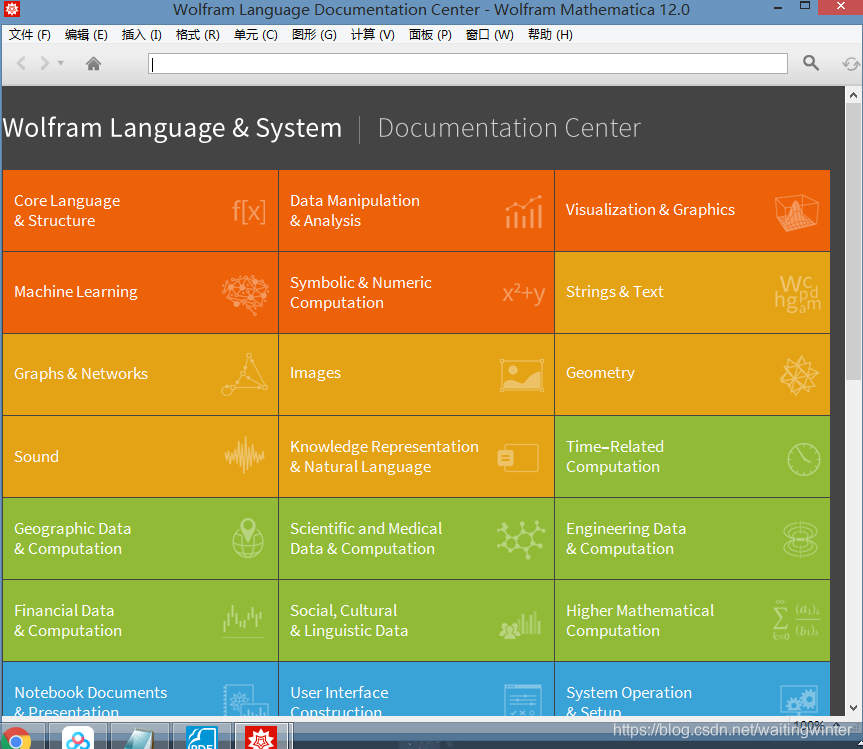
Task: Open the 计算 (V) menu
Action: (373, 35)
